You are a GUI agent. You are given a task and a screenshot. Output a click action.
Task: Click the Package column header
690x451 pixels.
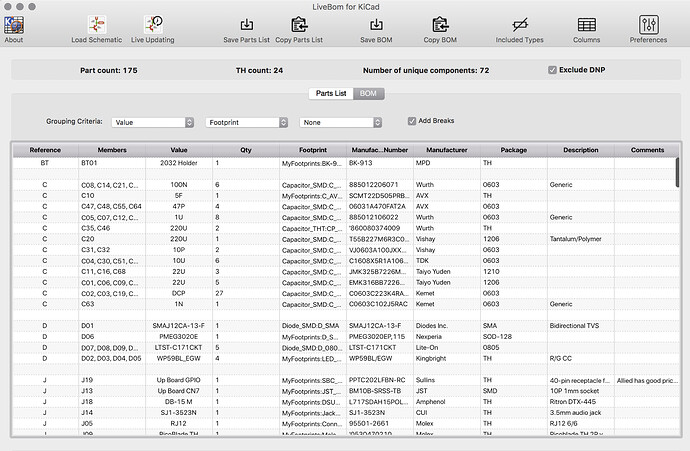(514, 150)
